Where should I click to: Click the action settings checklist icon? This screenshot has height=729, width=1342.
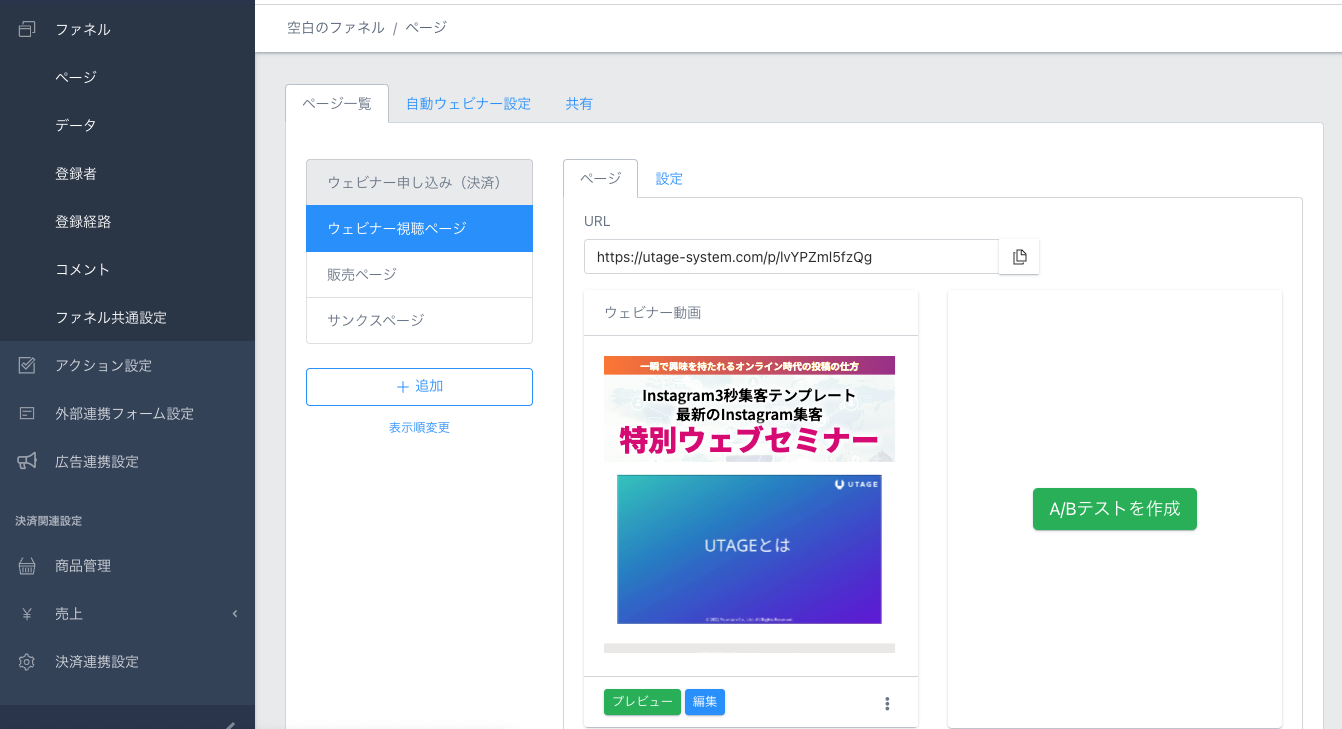coord(27,366)
